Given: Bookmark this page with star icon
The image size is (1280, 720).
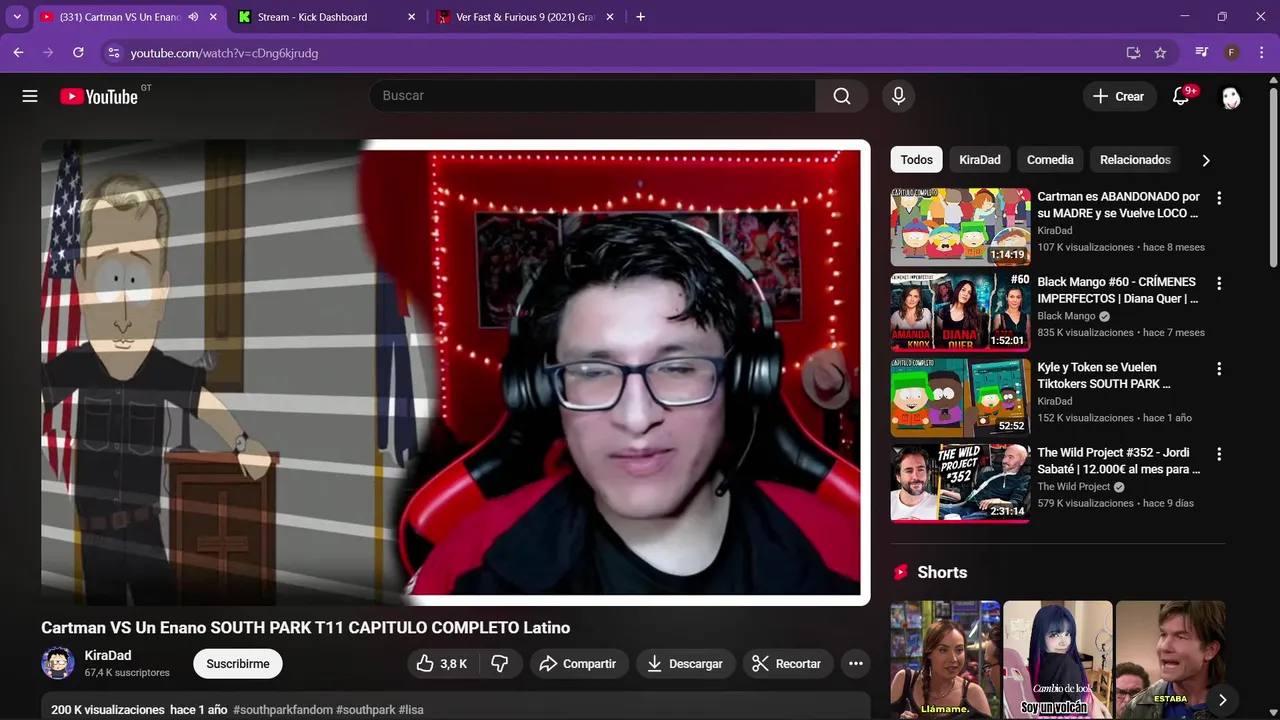Looking at the screenshot, I should pyautogui.click(x=1160, y=53).
